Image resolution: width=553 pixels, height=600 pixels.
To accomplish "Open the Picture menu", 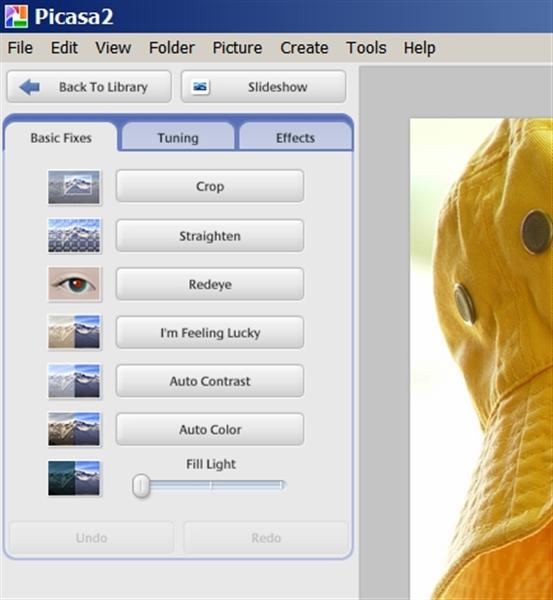I will point(237,48).
